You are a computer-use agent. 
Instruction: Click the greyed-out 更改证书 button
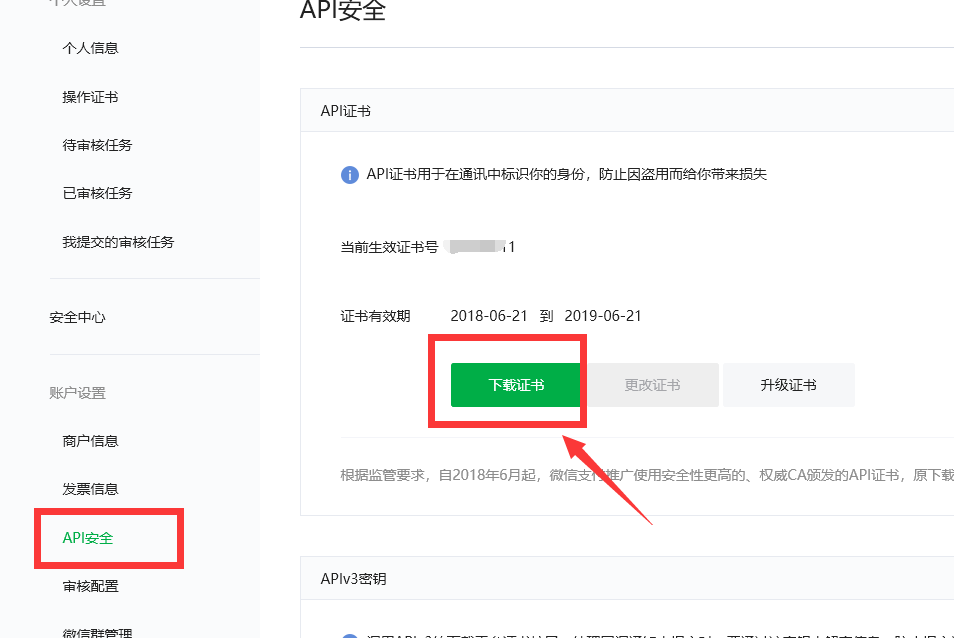[x=652, y=385]
